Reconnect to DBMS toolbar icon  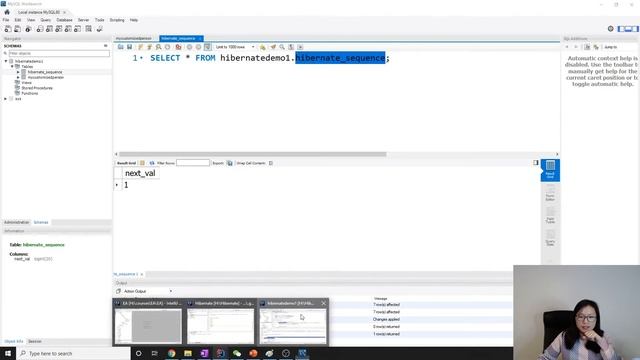[99, 29]
